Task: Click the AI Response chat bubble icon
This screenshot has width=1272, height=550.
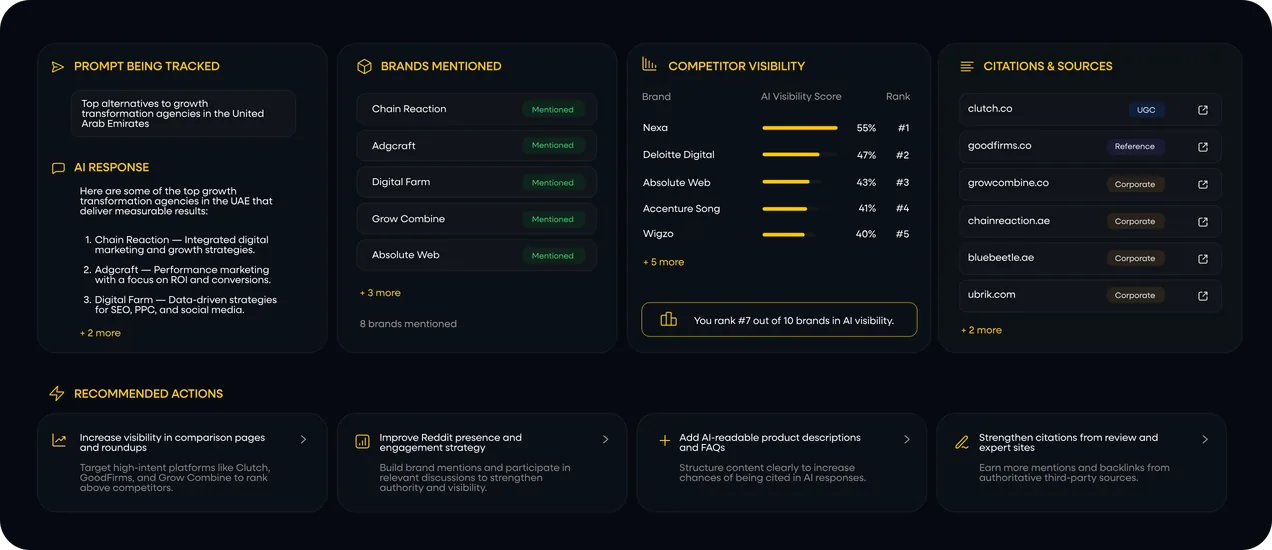Action: 58,168
